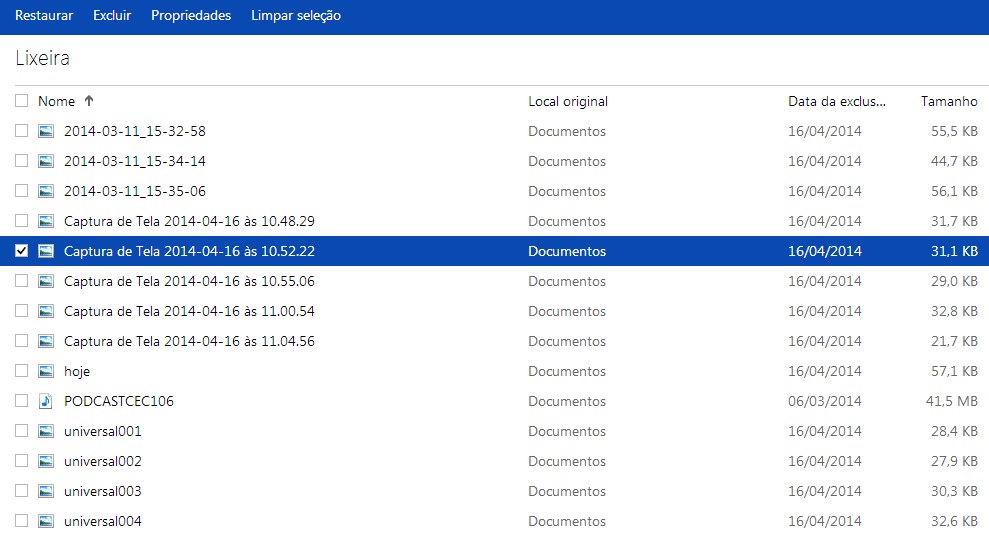Screen dimensions: 989x537
Task: Sort by name using the arrow next to Nome
Action: 89,101
